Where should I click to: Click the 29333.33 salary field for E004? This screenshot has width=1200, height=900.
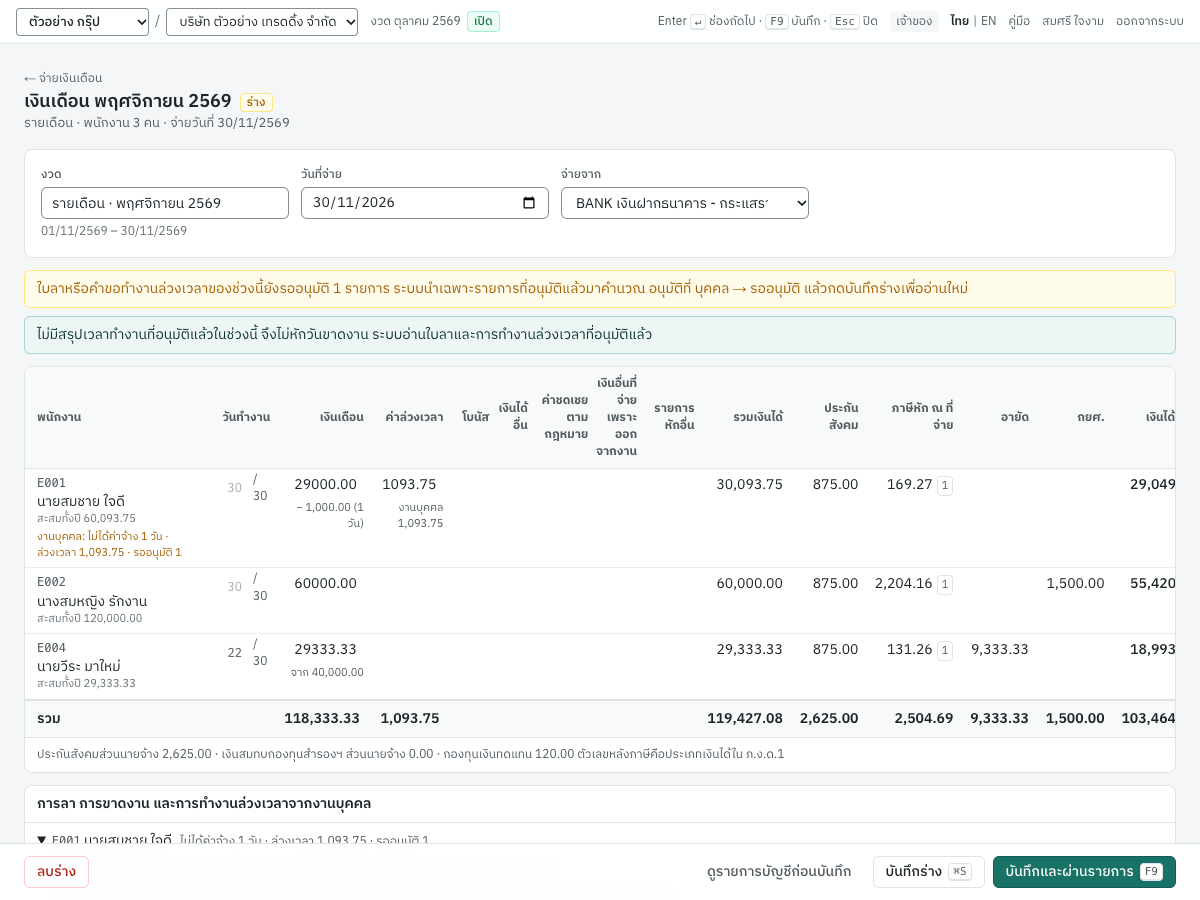pos(325,649)
